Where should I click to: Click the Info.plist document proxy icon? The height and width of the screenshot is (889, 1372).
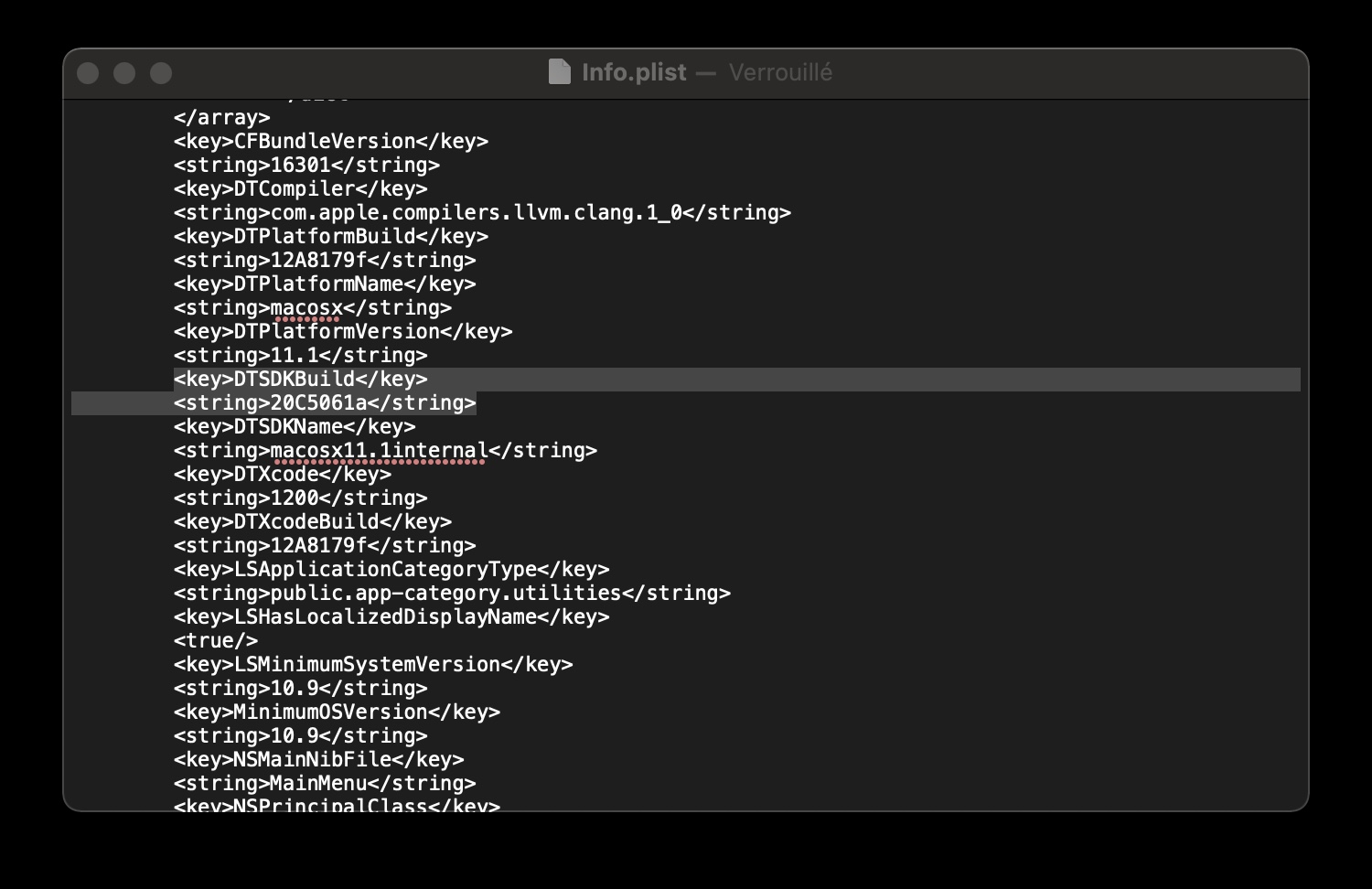tap(559, 72)
